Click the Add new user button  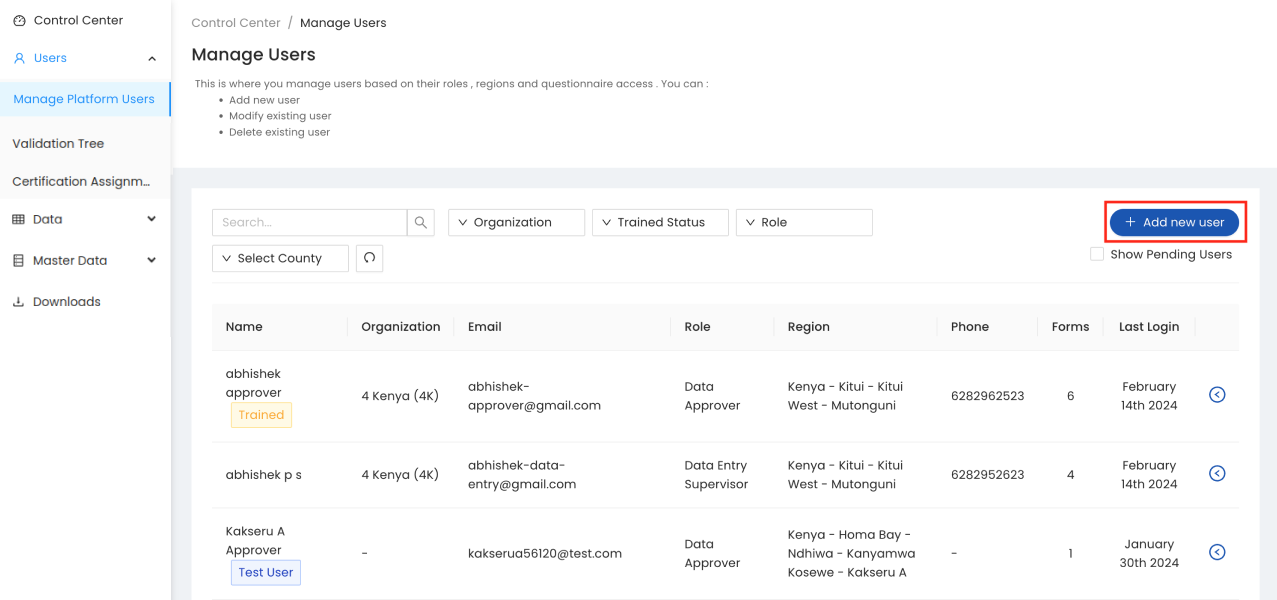pos(1174,222)
